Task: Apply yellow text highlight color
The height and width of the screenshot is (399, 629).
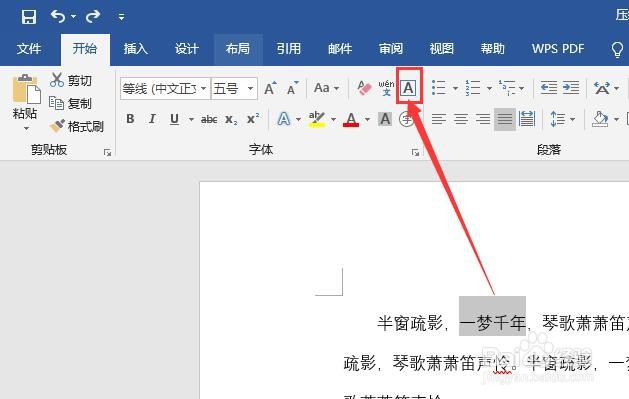Action: pos(317,119)
